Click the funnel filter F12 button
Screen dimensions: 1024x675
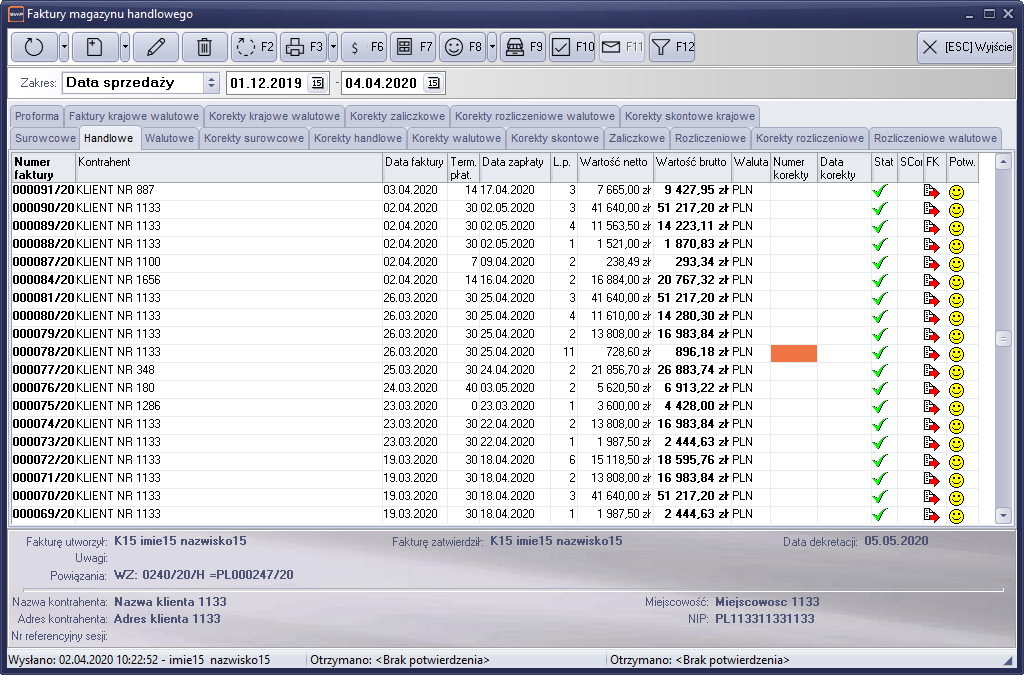click(671, 47)
